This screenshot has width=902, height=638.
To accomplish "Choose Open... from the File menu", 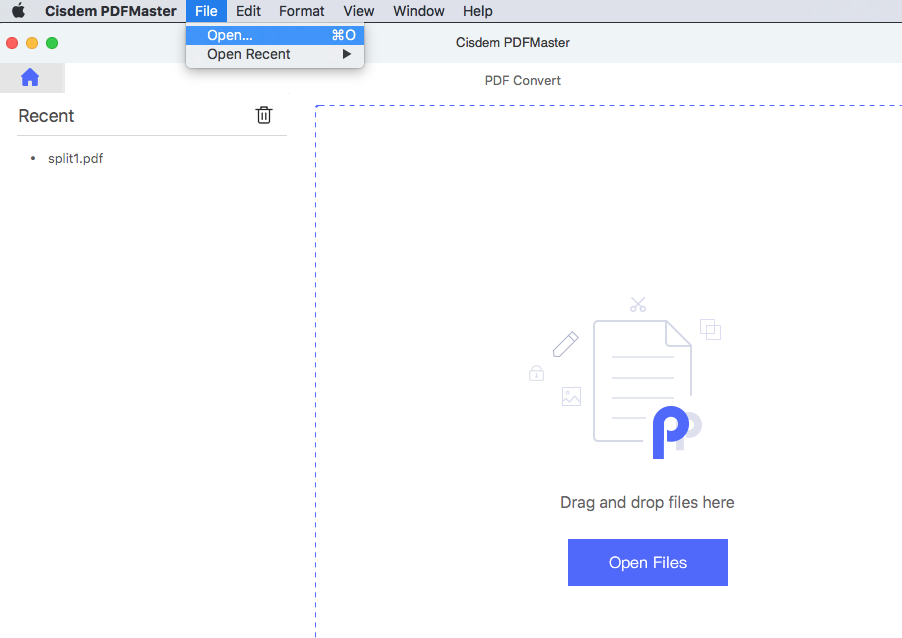I will [x=275, y=35].
